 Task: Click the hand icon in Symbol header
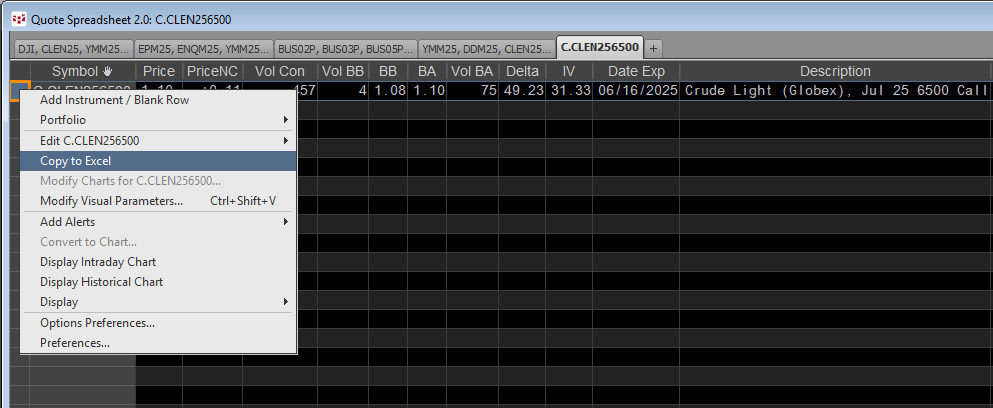[x=108, y=72]
